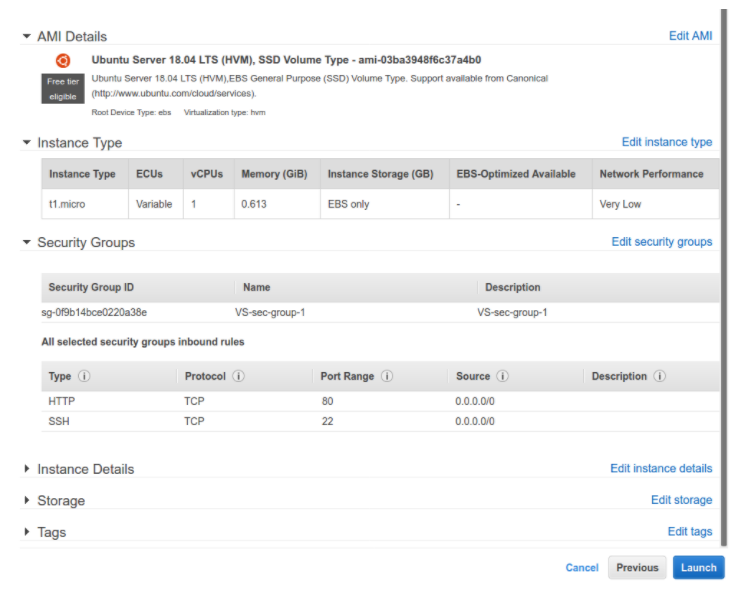Collapse the Instance Type section
Image resolution: width=752 pixels, height=601 pixels.
(x=27, y=143)
